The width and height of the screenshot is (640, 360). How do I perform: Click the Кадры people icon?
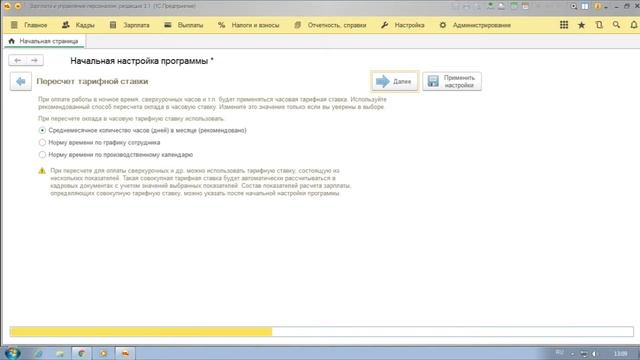[x=66, y=25]
